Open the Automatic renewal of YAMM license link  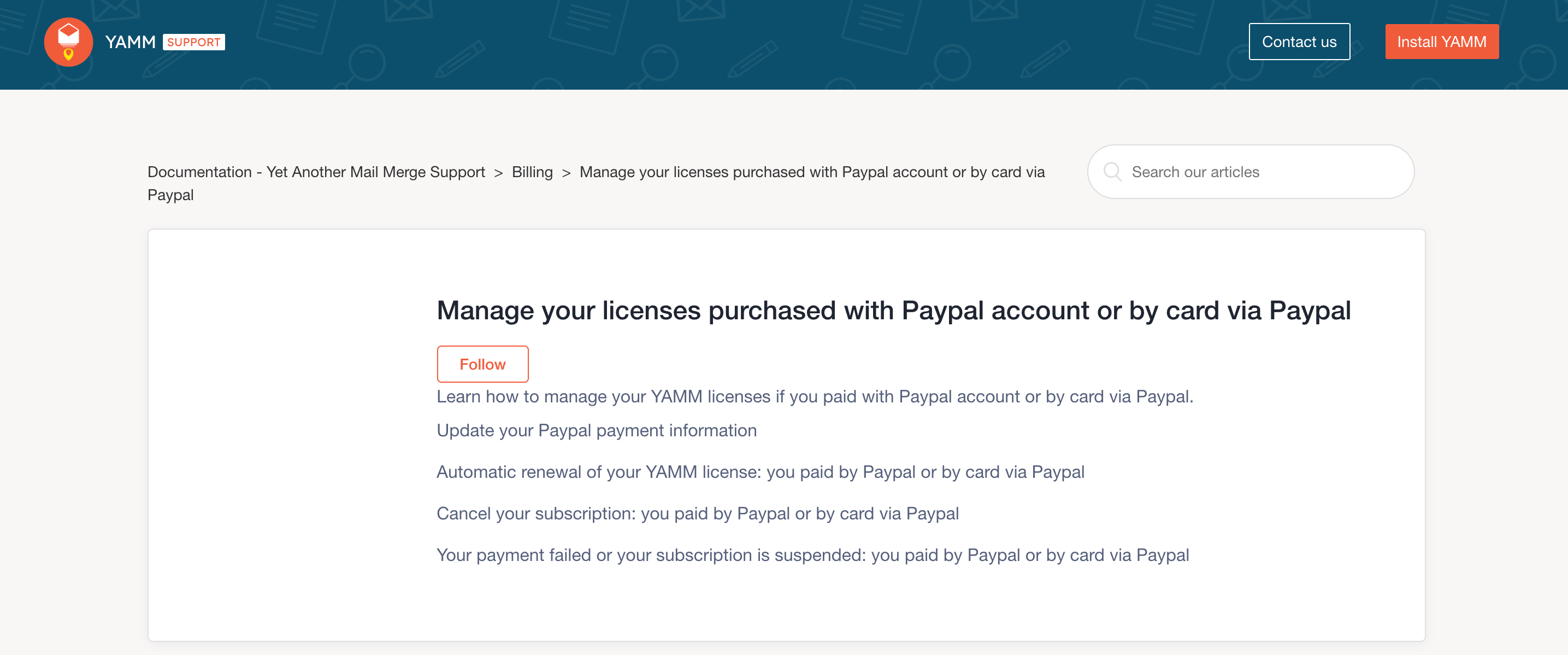[x=761, y=472]
